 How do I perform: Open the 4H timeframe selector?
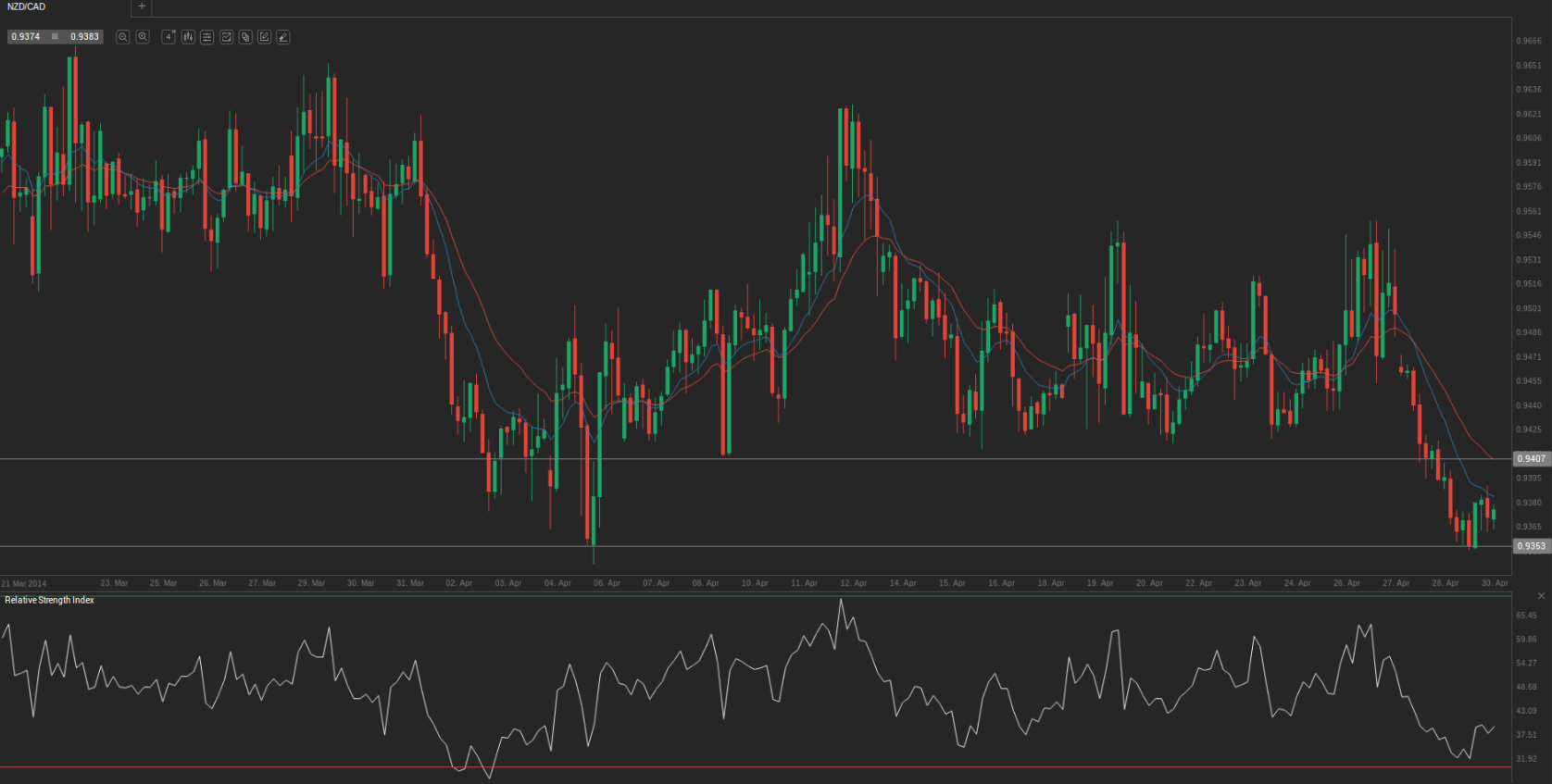pos(169,37)
